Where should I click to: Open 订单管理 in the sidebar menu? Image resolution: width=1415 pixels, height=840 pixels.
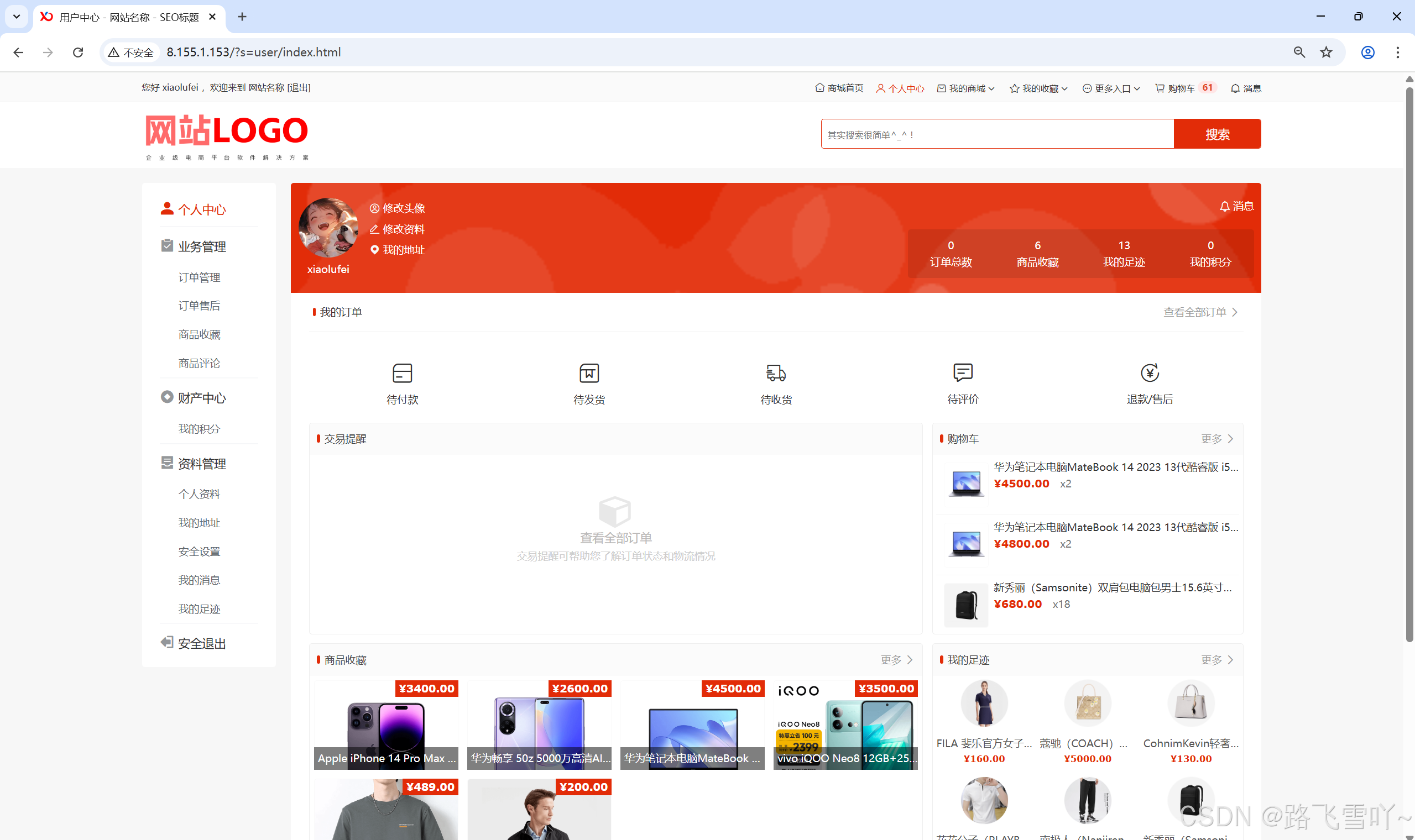tap(199, 277)
